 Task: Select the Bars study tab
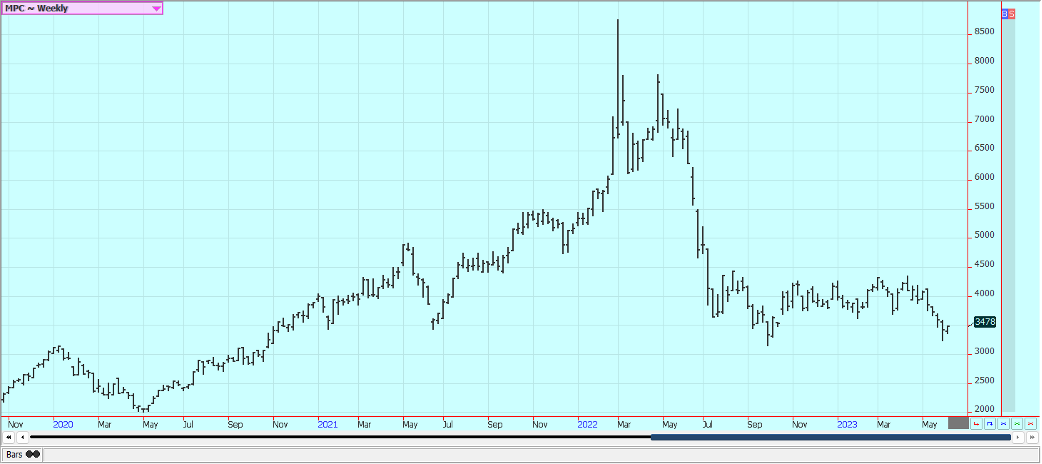pyautogui.click(x=22, y=454)
